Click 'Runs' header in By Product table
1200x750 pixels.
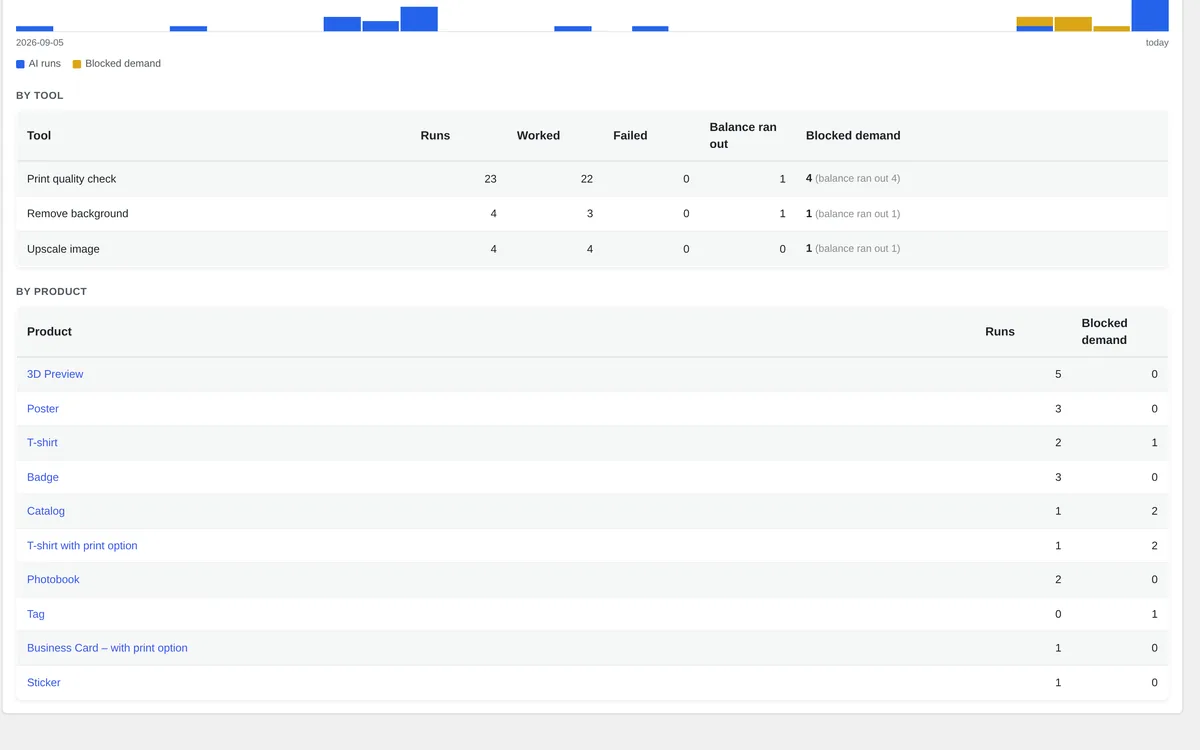[1000, 331]
